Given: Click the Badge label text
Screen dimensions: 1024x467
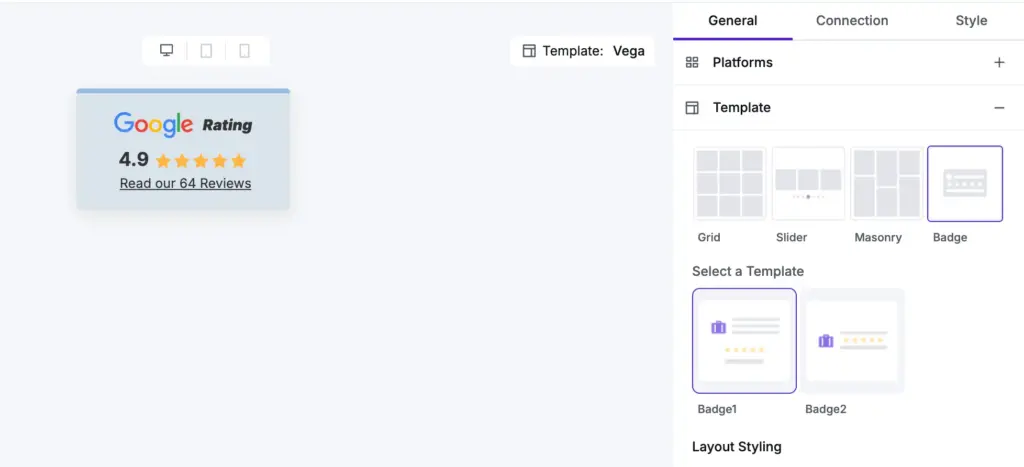Looking at the screenshot, I should click(x=950, y=238).
